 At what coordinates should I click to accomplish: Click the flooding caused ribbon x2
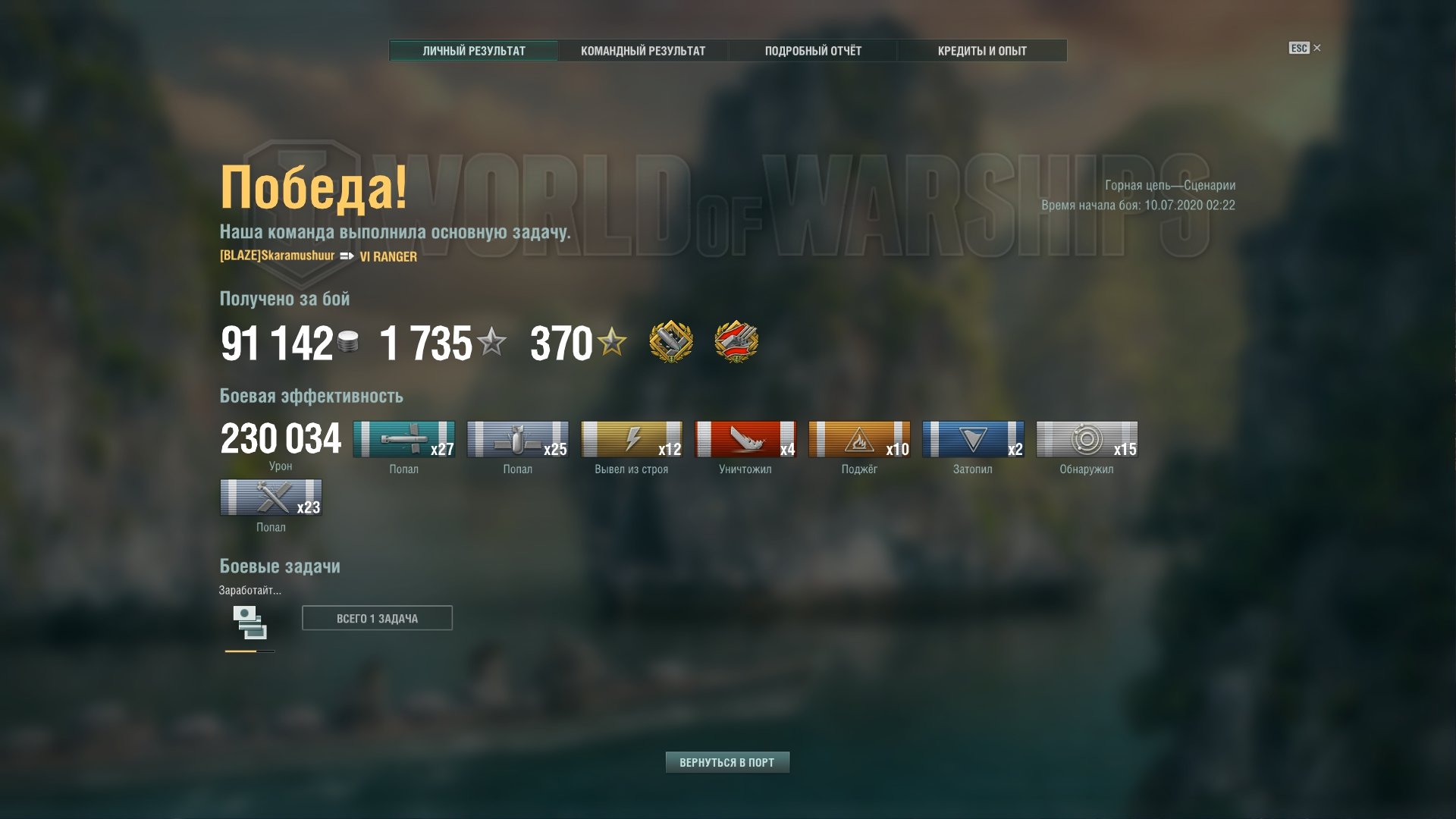(x=973, y=439)
